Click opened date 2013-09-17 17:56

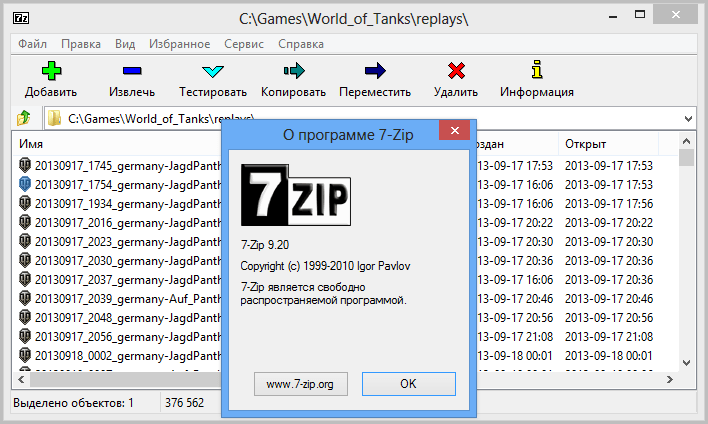[x=609, y=204]
